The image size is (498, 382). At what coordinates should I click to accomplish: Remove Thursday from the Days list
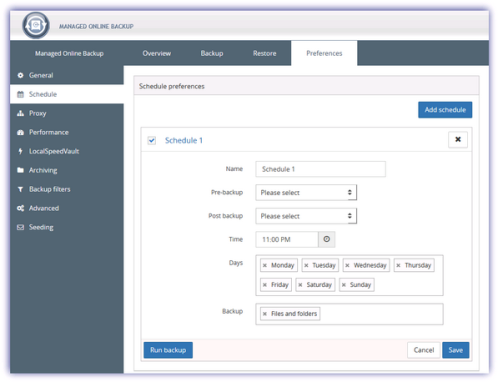pos(398,266)
